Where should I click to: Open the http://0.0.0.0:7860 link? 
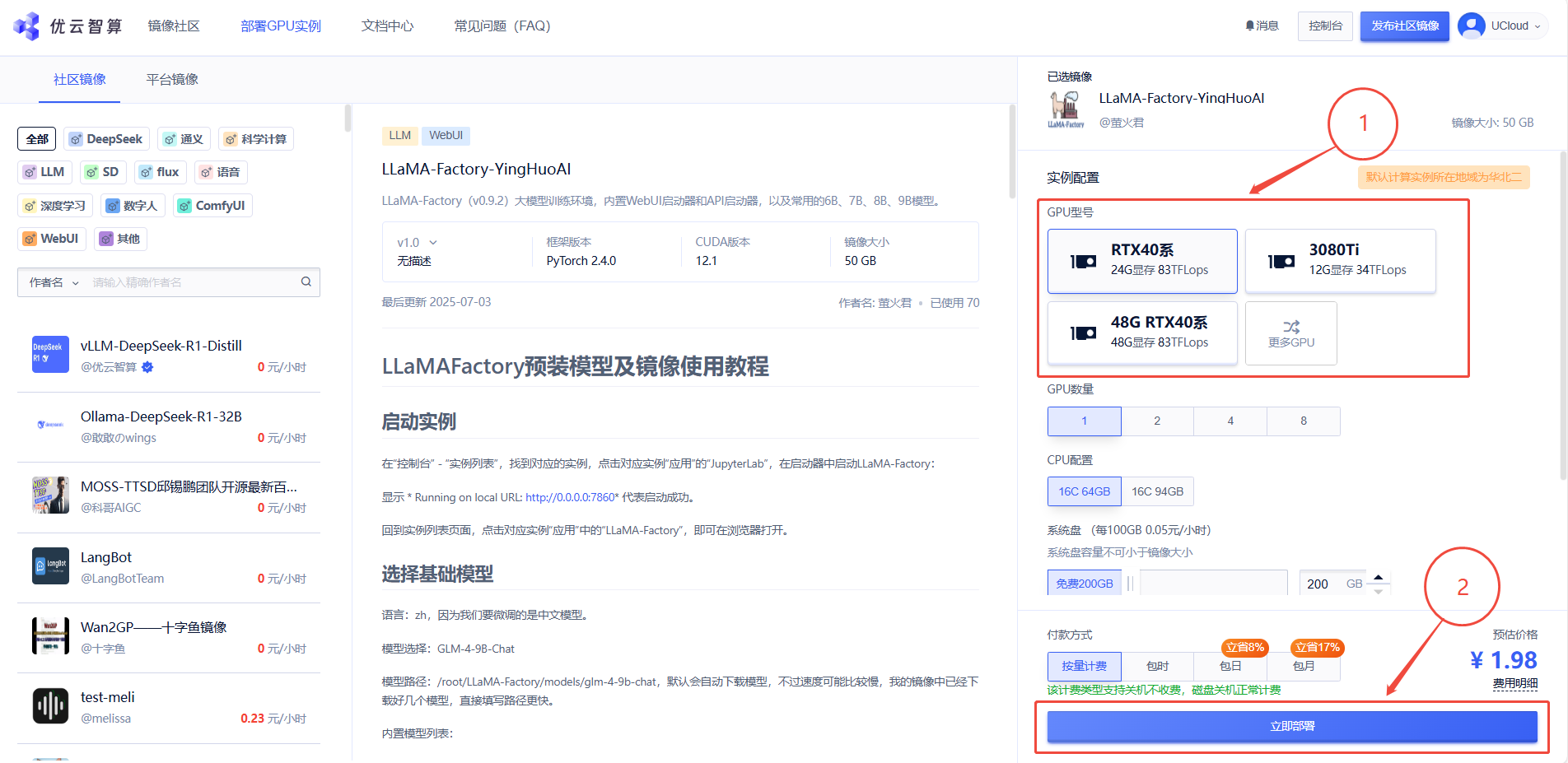click(570, 497)
